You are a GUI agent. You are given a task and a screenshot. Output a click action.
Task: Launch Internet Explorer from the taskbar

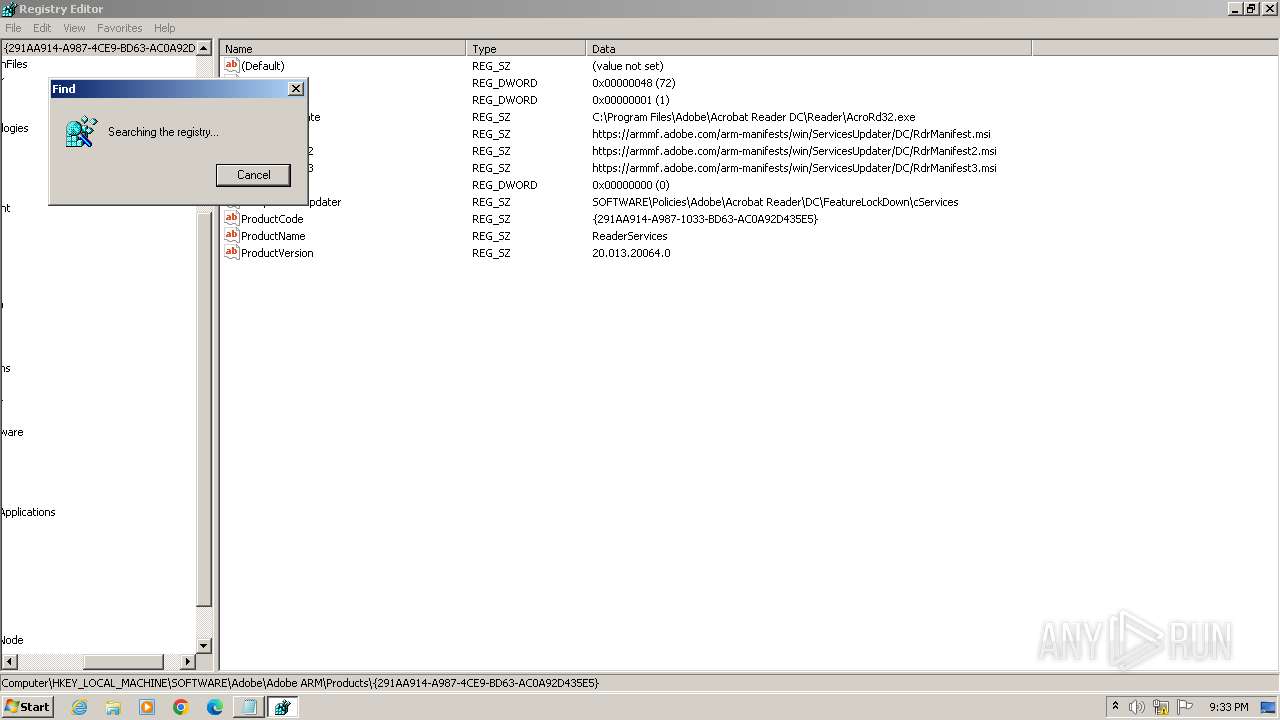80,707
